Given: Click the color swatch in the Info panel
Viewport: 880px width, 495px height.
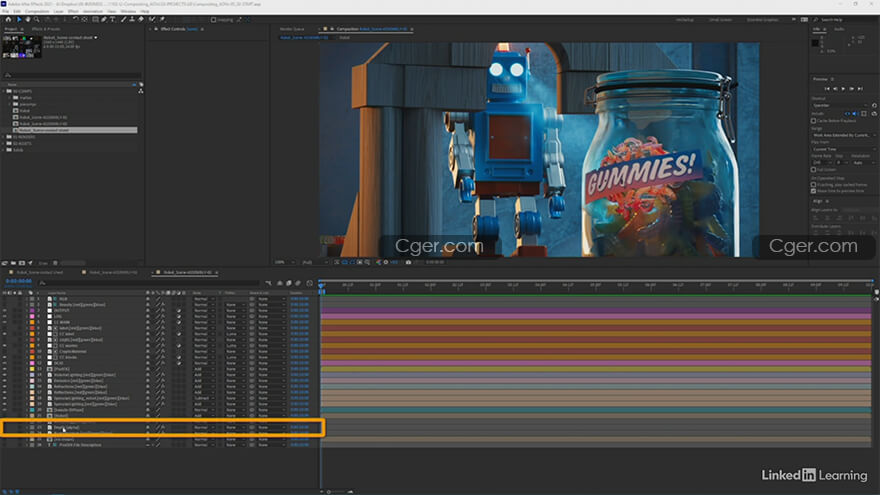Looking at the screenshot, I should (815, 43).
